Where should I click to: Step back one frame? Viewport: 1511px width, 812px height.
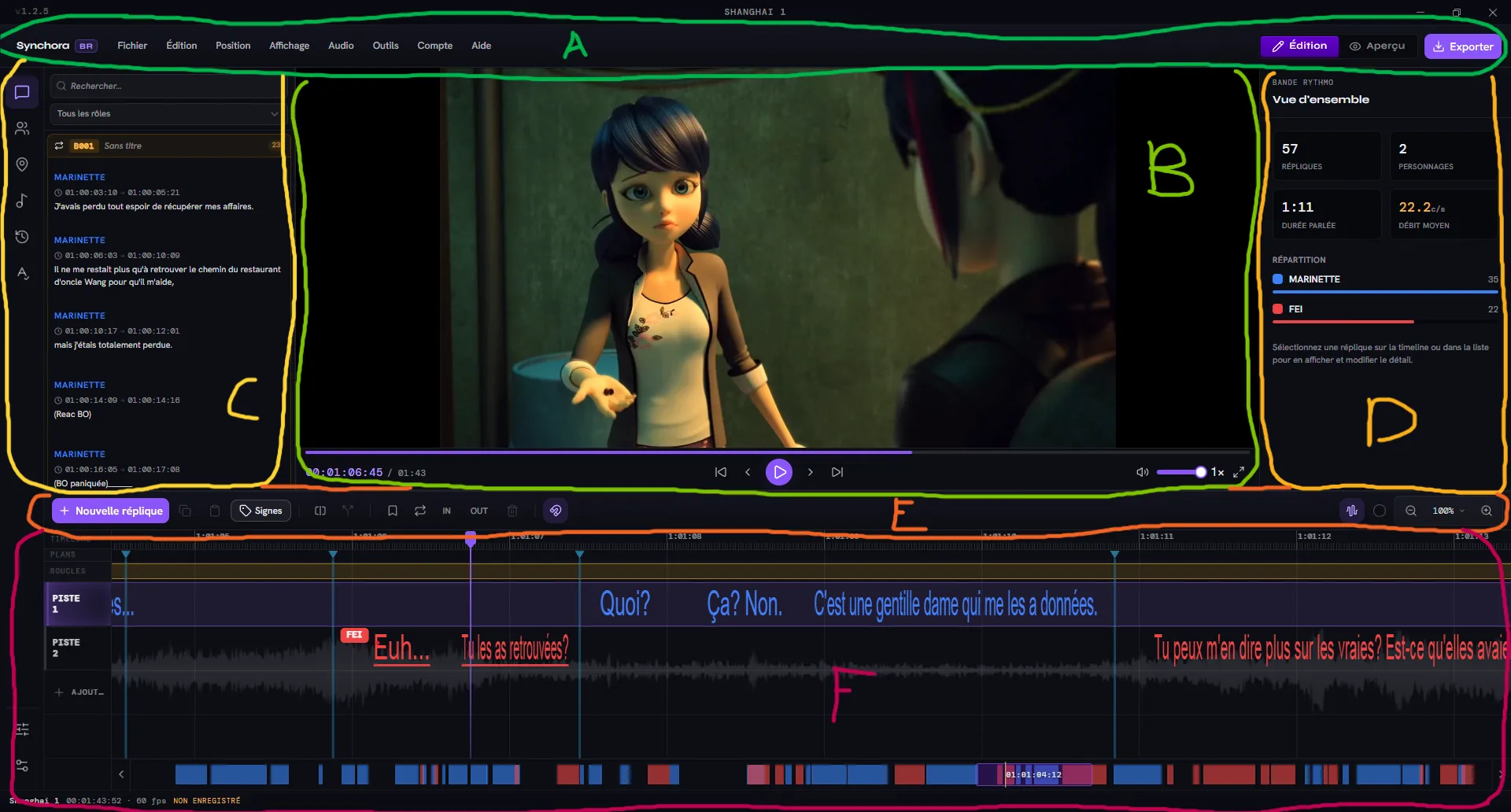[x=748, y=472]
